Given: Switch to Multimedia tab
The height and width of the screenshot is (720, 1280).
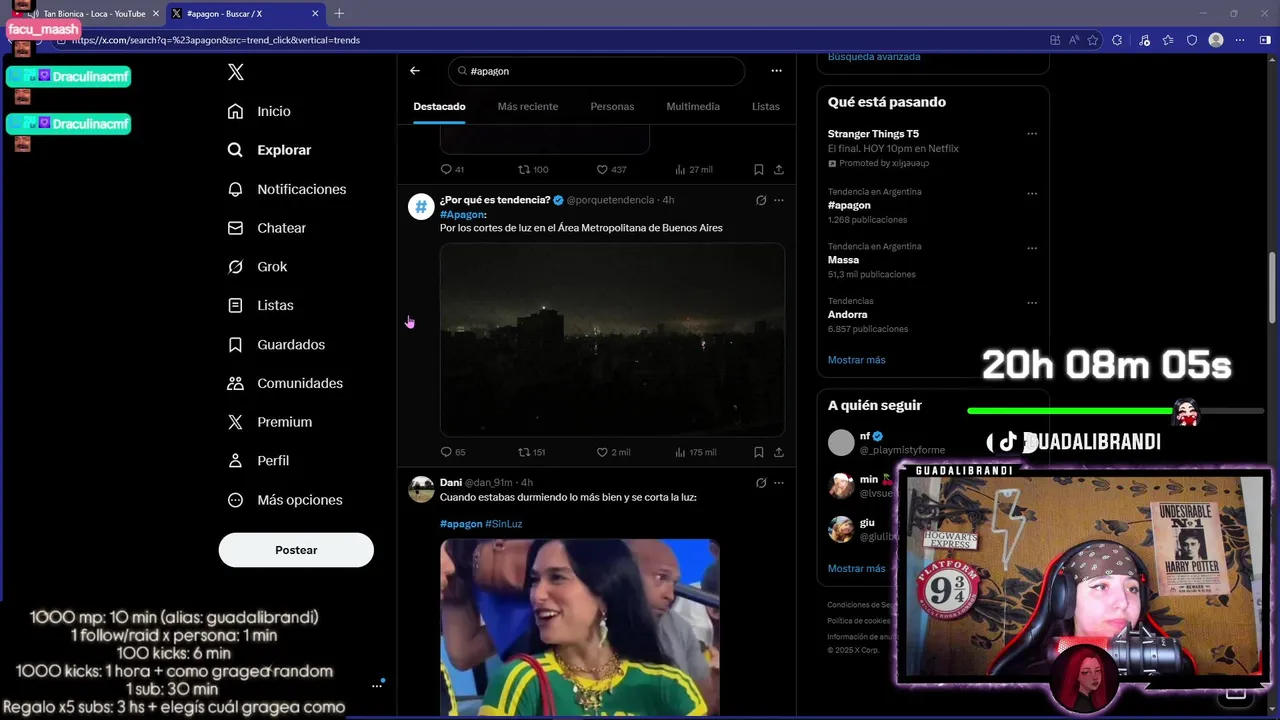Looking at the screenshot, I should tap(693, 106).
